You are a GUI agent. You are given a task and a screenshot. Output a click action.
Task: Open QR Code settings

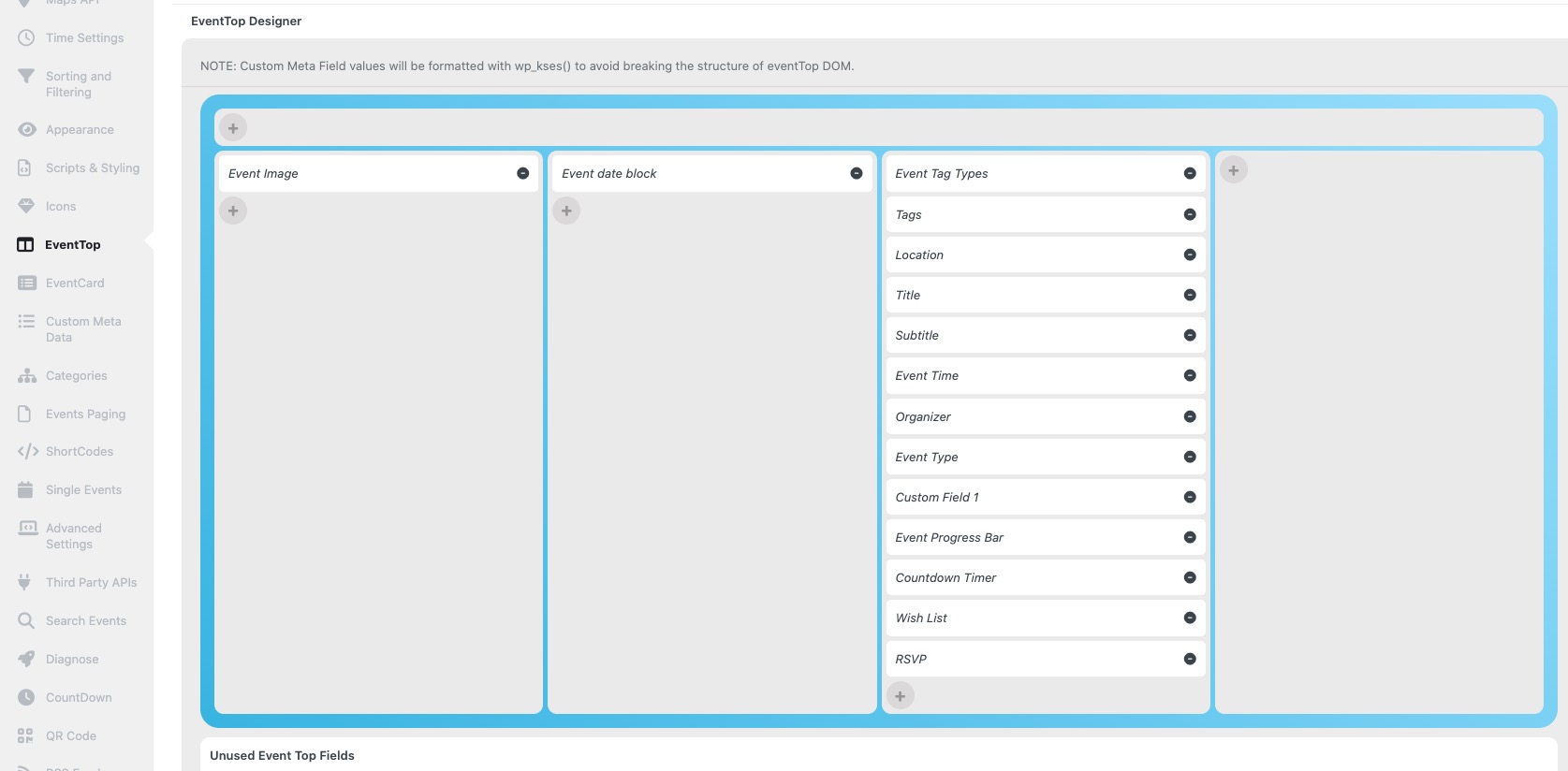(71, 735)
